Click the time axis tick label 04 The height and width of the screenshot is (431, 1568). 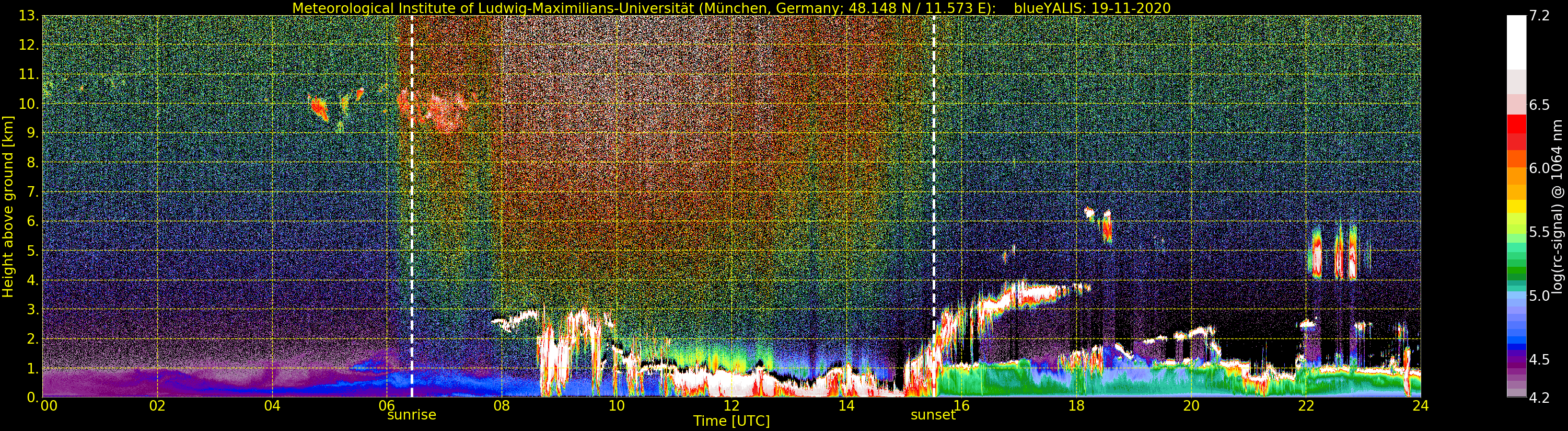pyautogui.click(x=272, y=406)
